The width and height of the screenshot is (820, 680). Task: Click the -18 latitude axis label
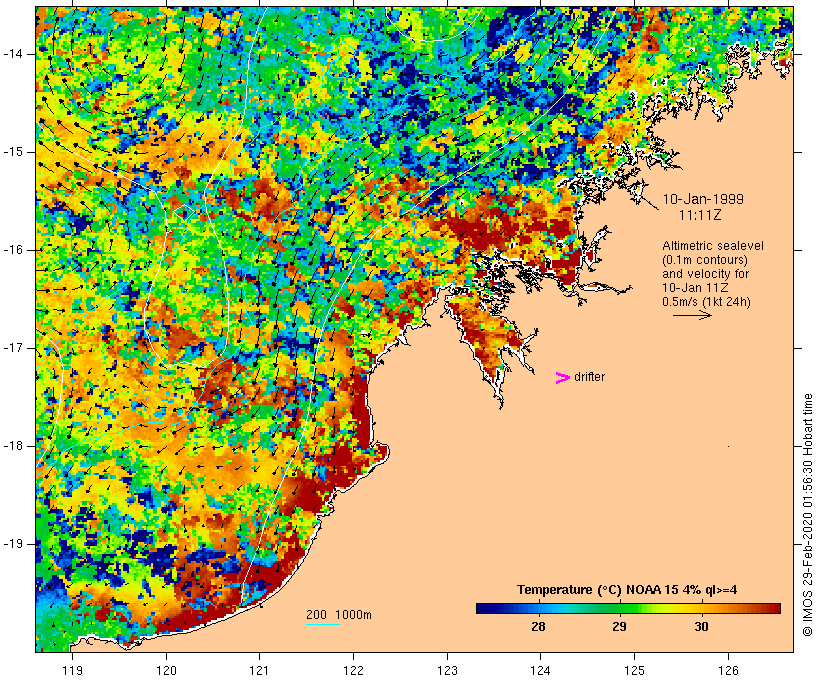12,446
